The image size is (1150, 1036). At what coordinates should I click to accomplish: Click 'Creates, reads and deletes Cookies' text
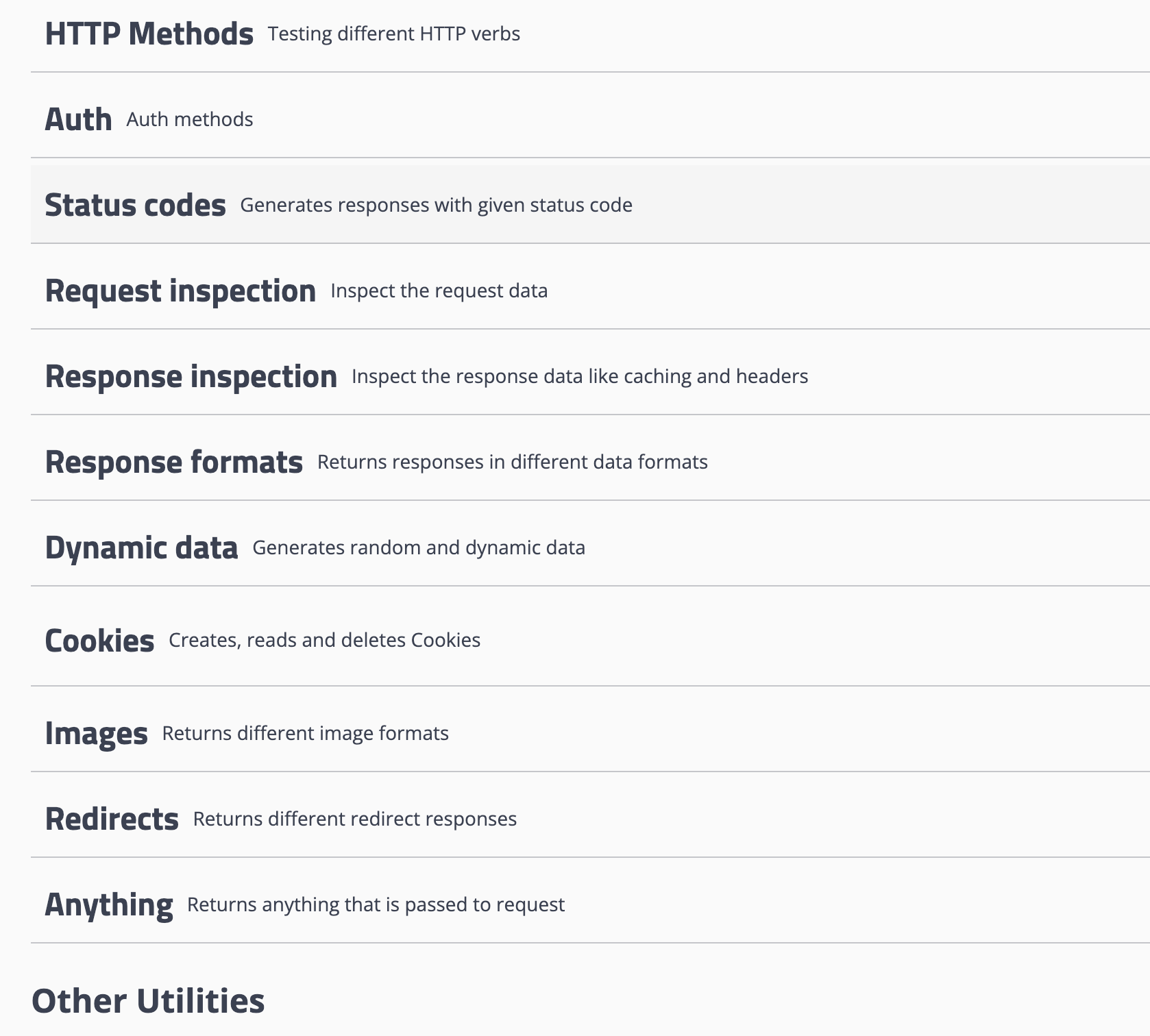point(325,640)
